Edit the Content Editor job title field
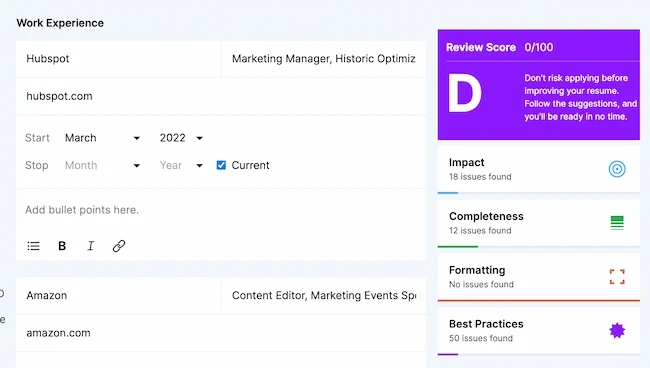 (324, 295)
